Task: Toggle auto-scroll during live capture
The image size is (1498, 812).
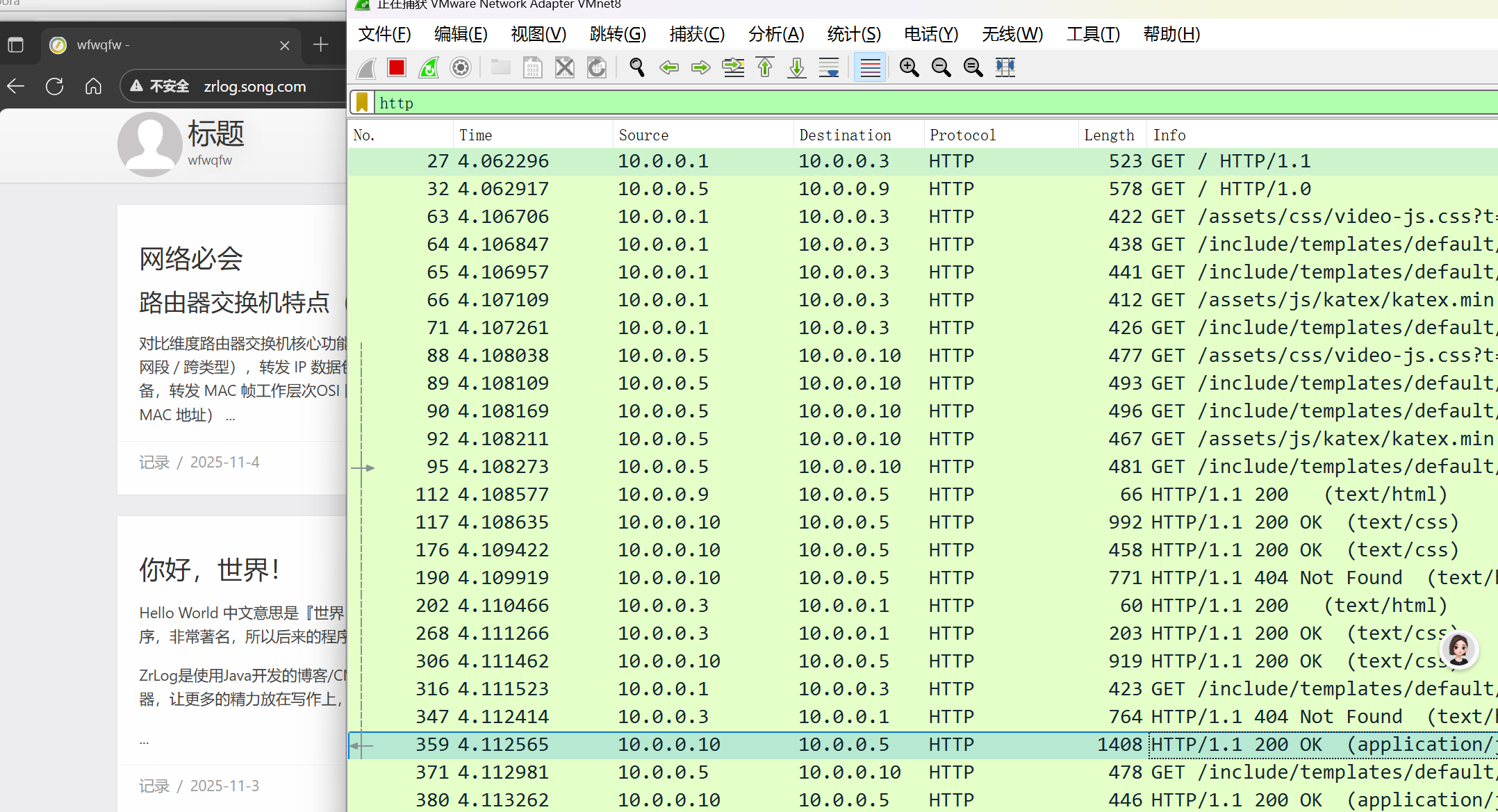Action: click(829, 67)
